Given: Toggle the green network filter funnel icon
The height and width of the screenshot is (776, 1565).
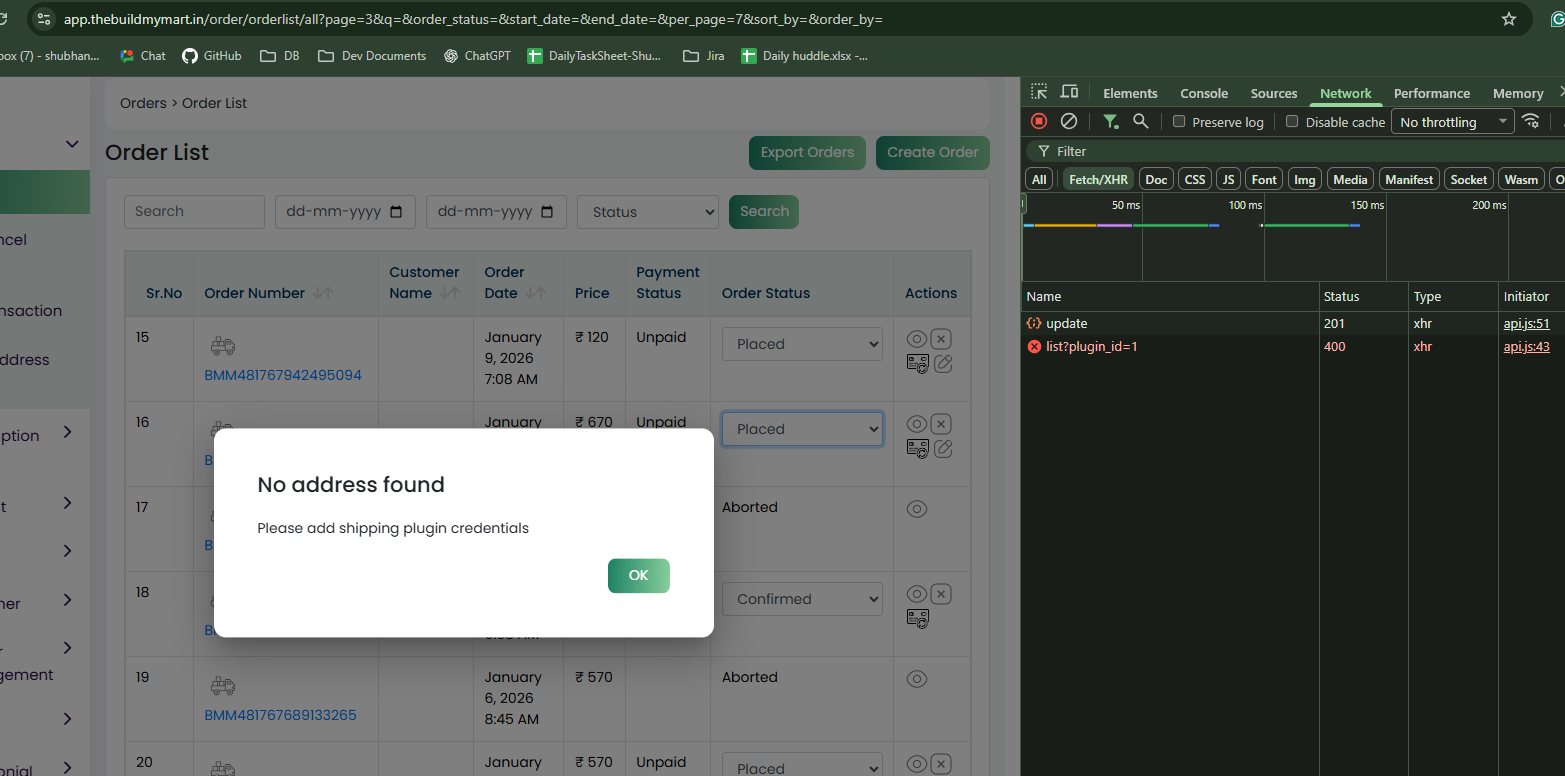Looking at the screenshot, I should point(1110,121).
